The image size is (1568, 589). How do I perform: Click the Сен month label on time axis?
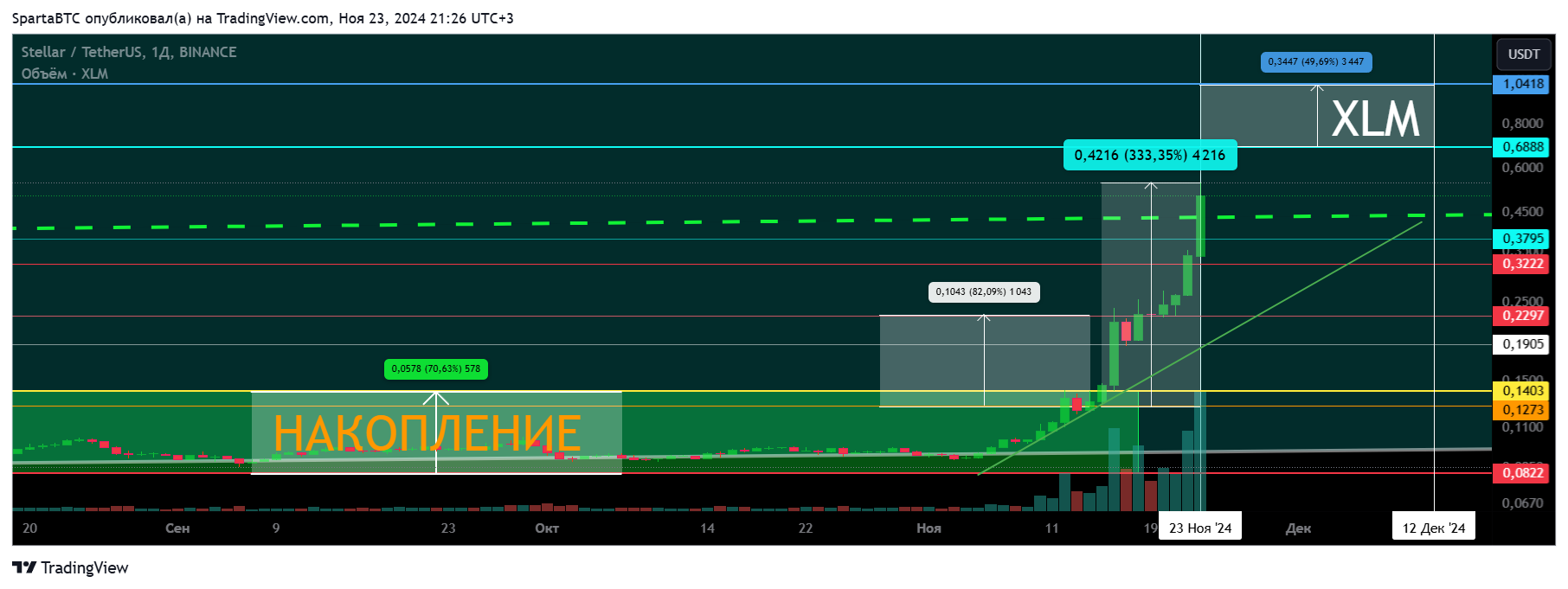coord(177,528)
